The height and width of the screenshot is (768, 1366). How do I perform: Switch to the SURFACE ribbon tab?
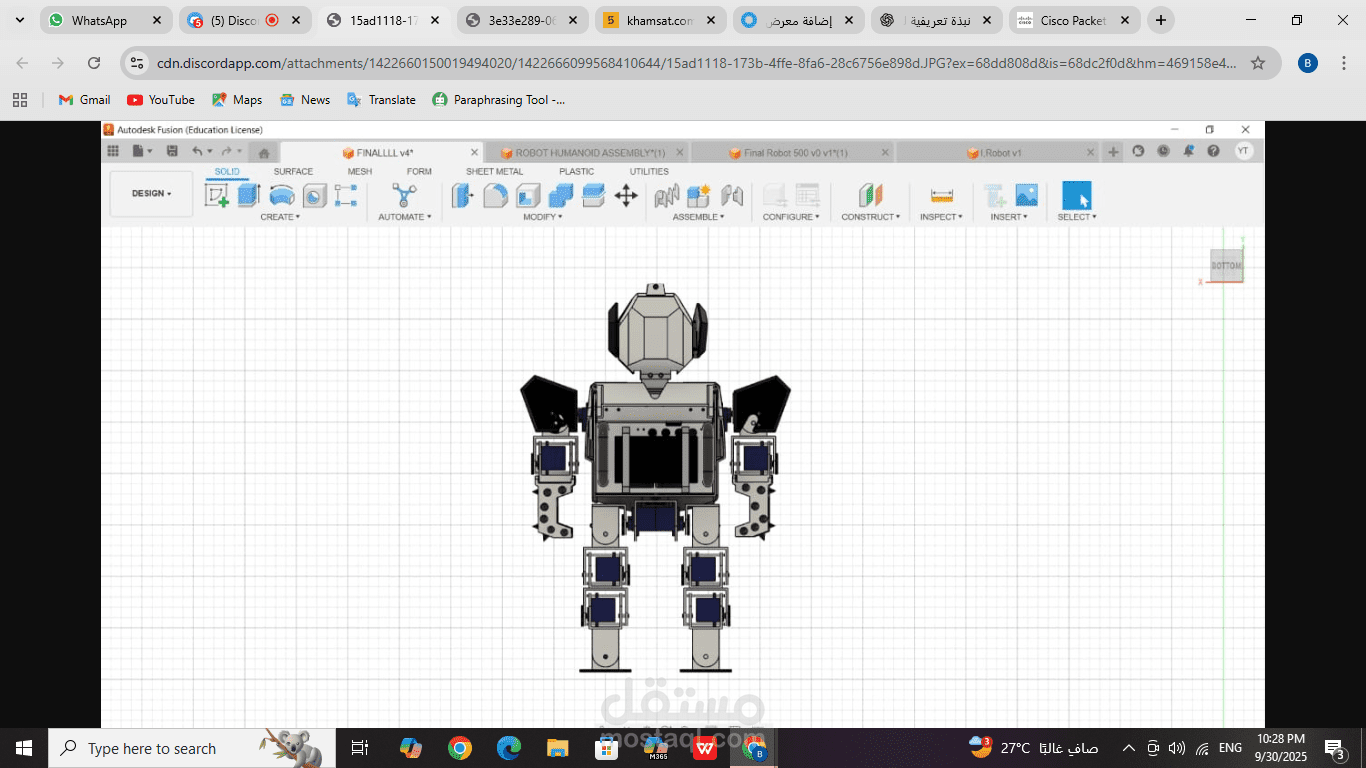click(x=293, y=172)
